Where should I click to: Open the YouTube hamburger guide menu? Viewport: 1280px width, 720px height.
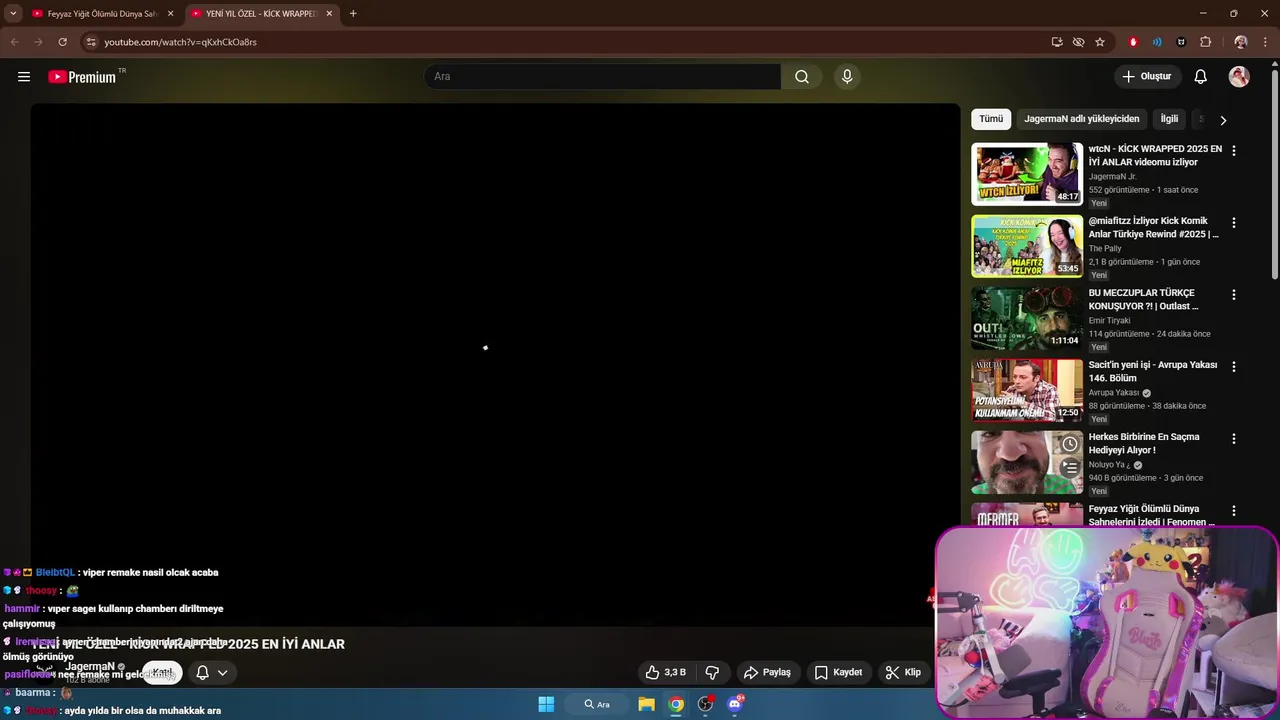point(24,77)
